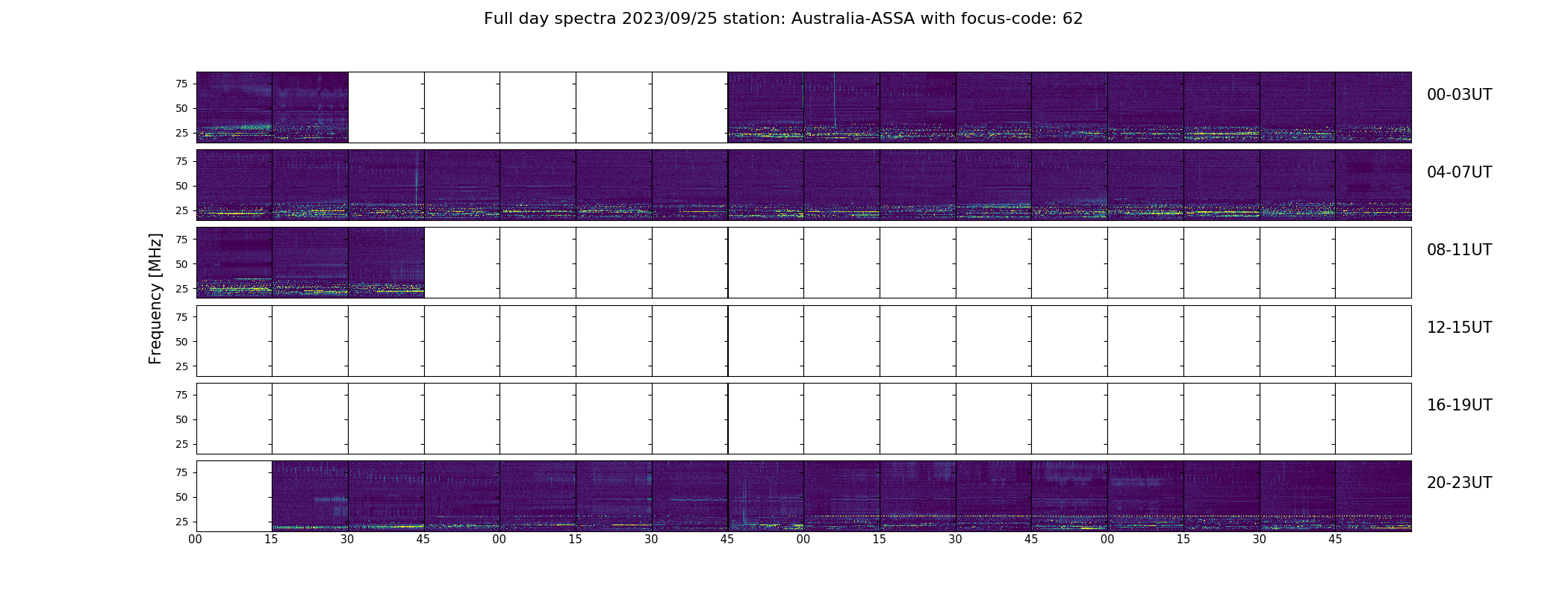Open the 22:30–22:45 UT spectrogram panel
The image size is (1568, 597).
point(994,496)
